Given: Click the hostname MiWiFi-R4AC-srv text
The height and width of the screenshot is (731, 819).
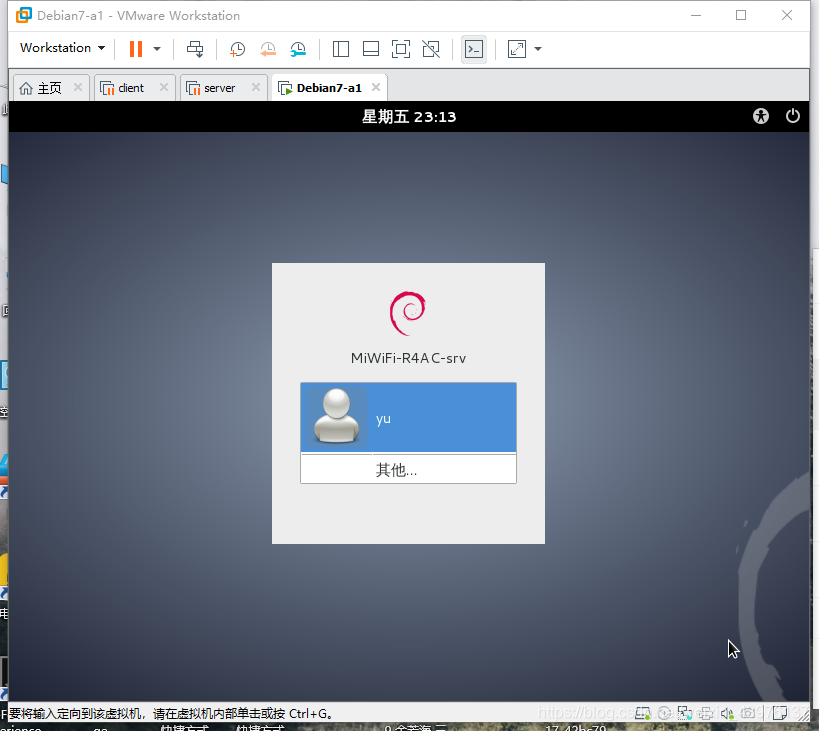Looking at the screenshot, I should pyautogui.click(x=408, y=358).
